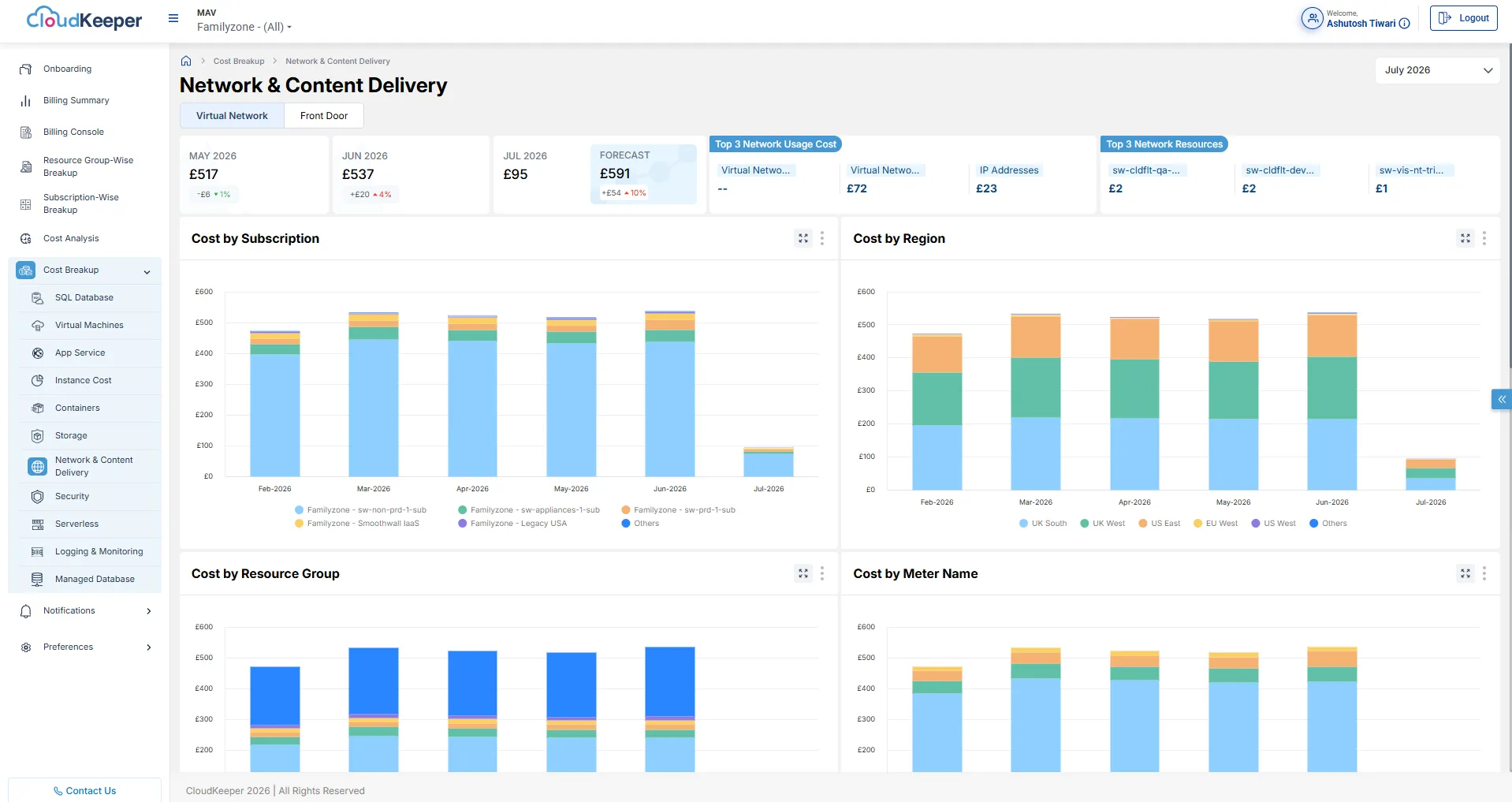Open the Familyzone - (All) account dropdown

[244, 27]
